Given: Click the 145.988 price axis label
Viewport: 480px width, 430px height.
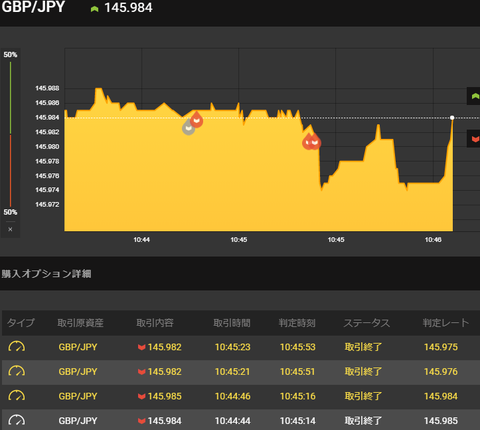Looking at the screenshot, I should pyautogui.click(x=47, y=88).
